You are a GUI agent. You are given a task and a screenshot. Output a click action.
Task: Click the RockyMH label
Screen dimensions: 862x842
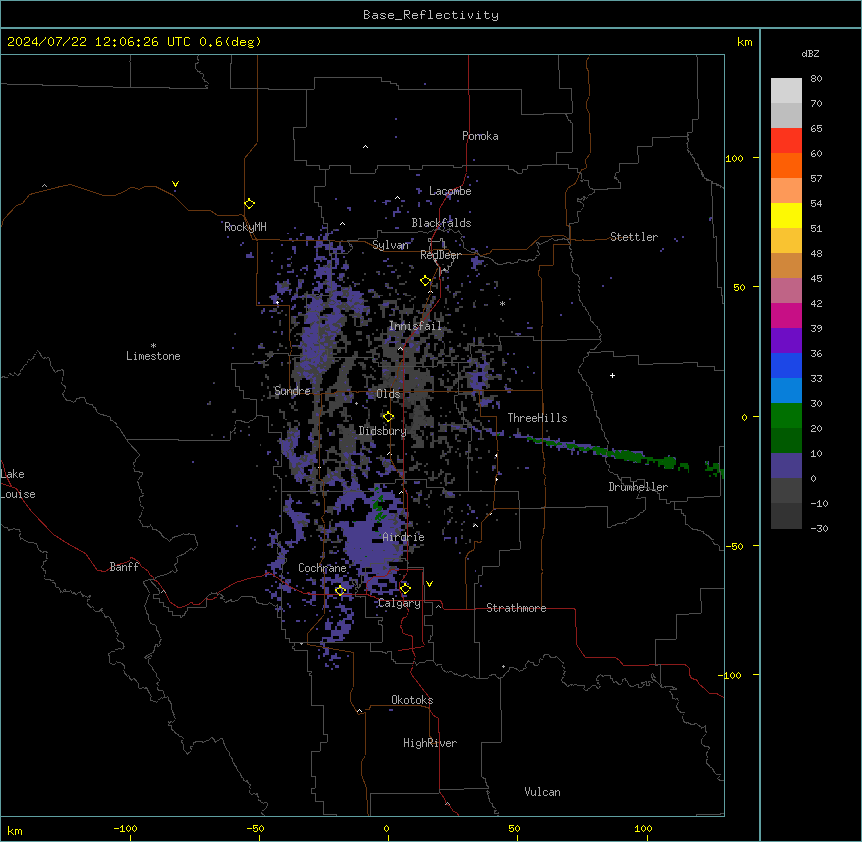245,226
